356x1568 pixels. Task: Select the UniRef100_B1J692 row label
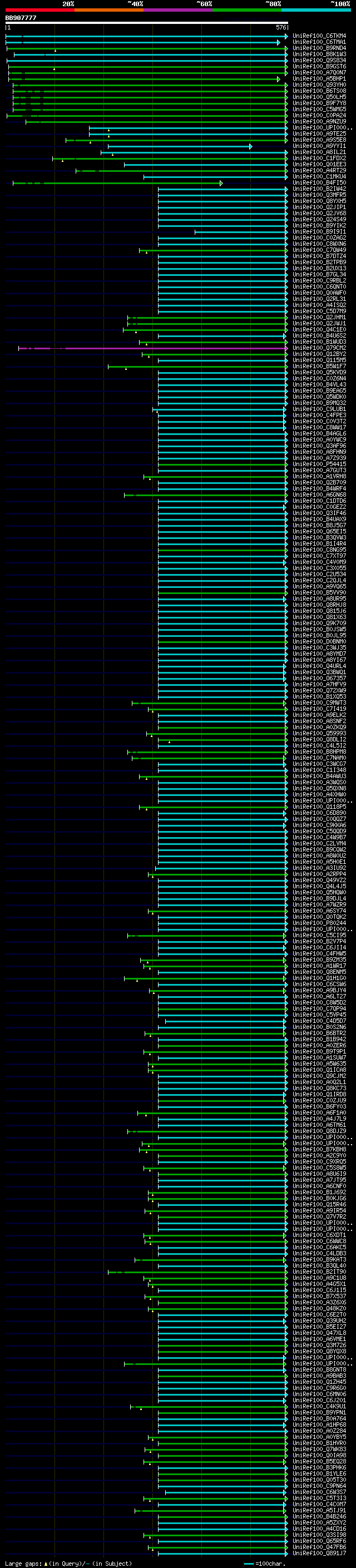click(x=319, y=1193)
